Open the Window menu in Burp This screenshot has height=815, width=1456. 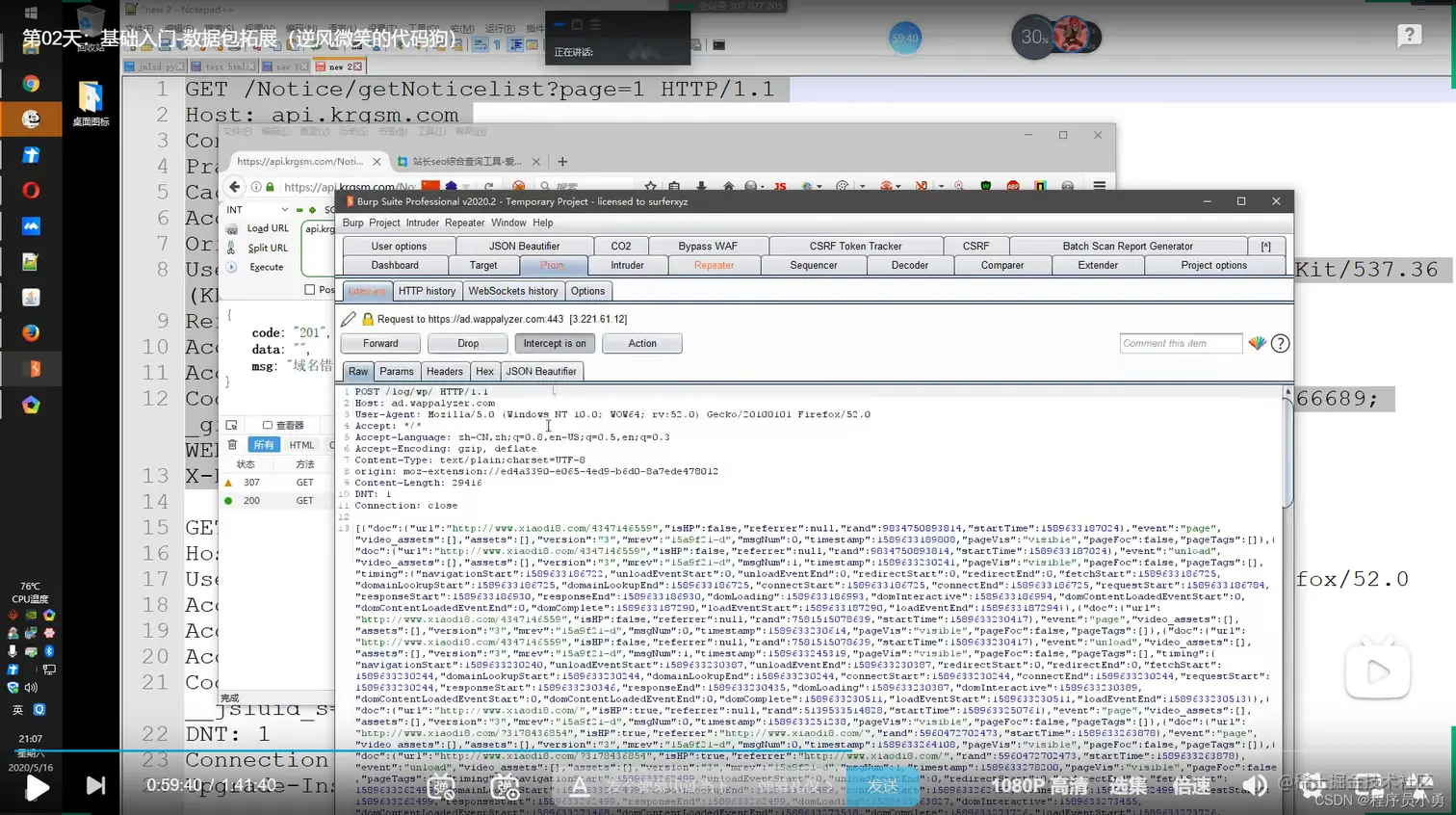pyautogui.click(x=508, y=223)
